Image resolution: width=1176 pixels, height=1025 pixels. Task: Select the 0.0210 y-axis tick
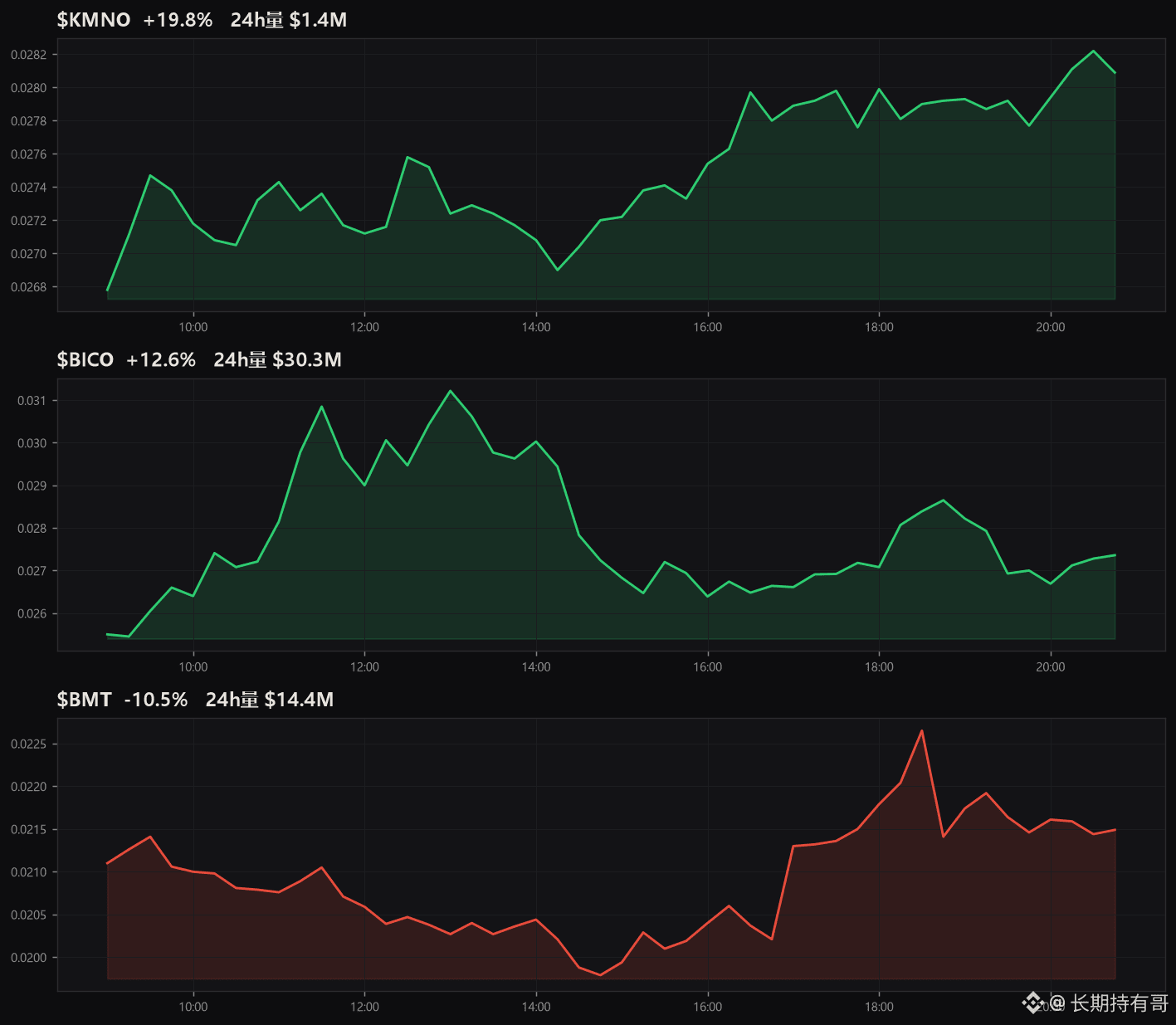[x=29, y=872]
